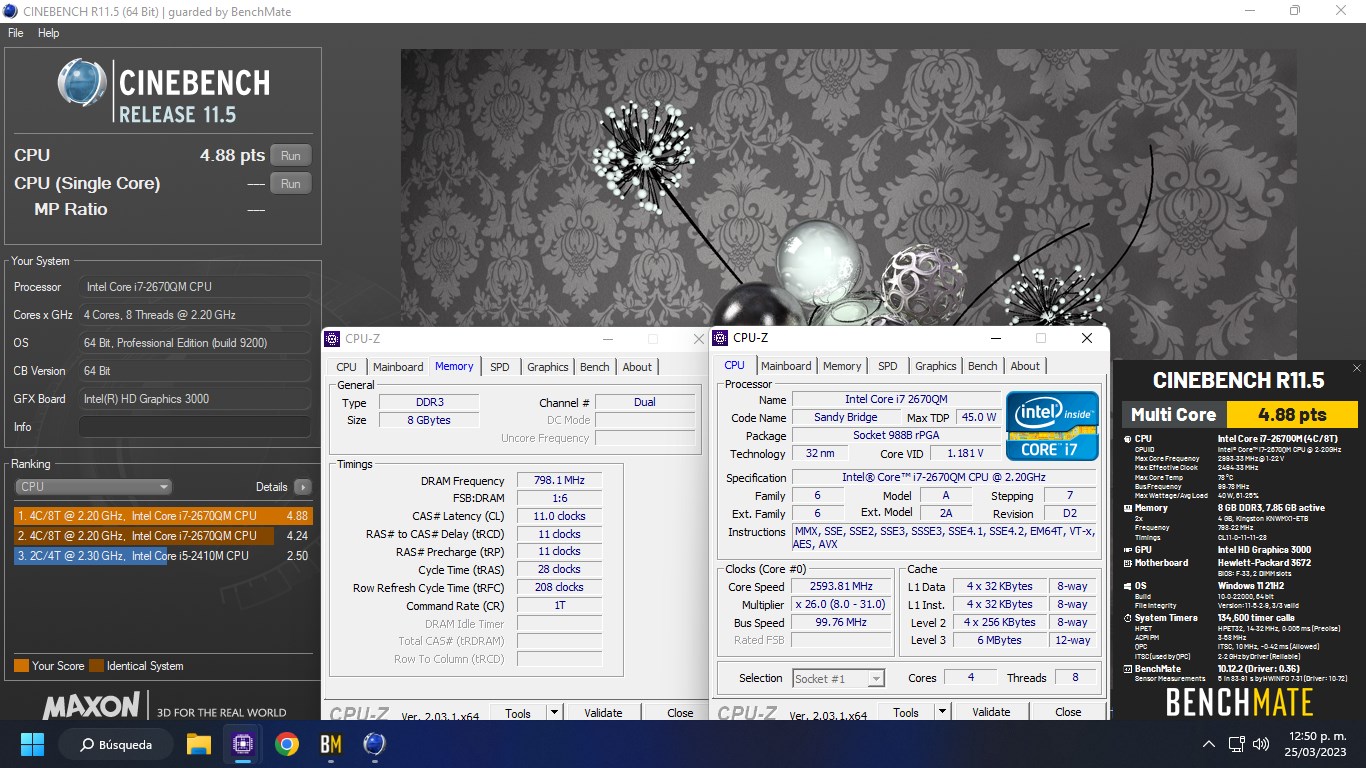This screenshot has height=768, width=1366.
Task: Click the DRAM Frequency value 798.1 MHz
Action: coord(559,481)
